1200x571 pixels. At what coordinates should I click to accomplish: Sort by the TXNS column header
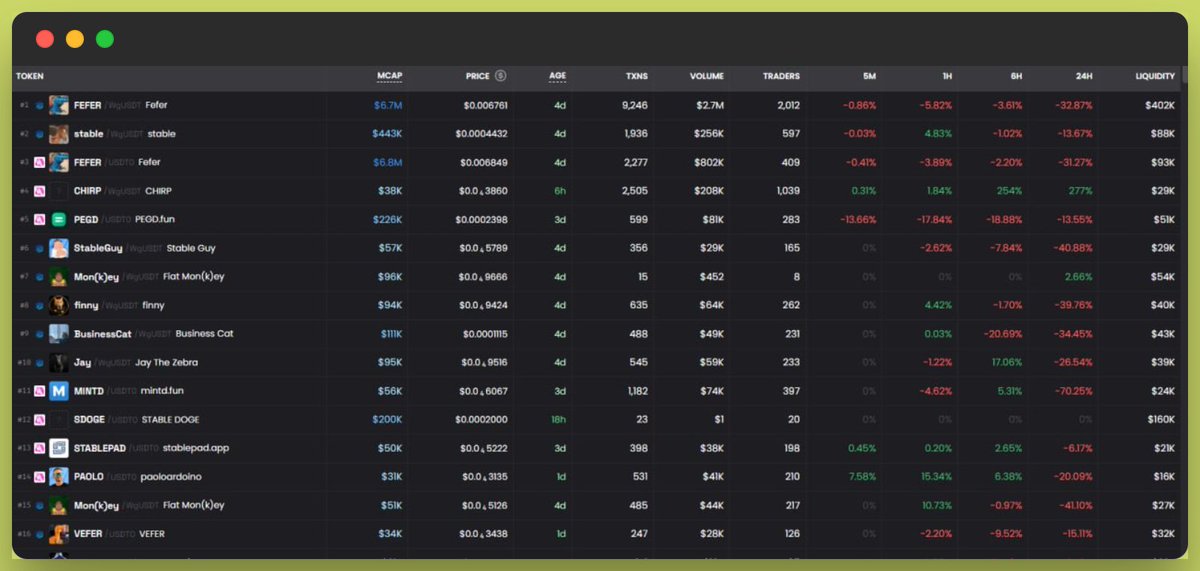[x=637, y=76]
